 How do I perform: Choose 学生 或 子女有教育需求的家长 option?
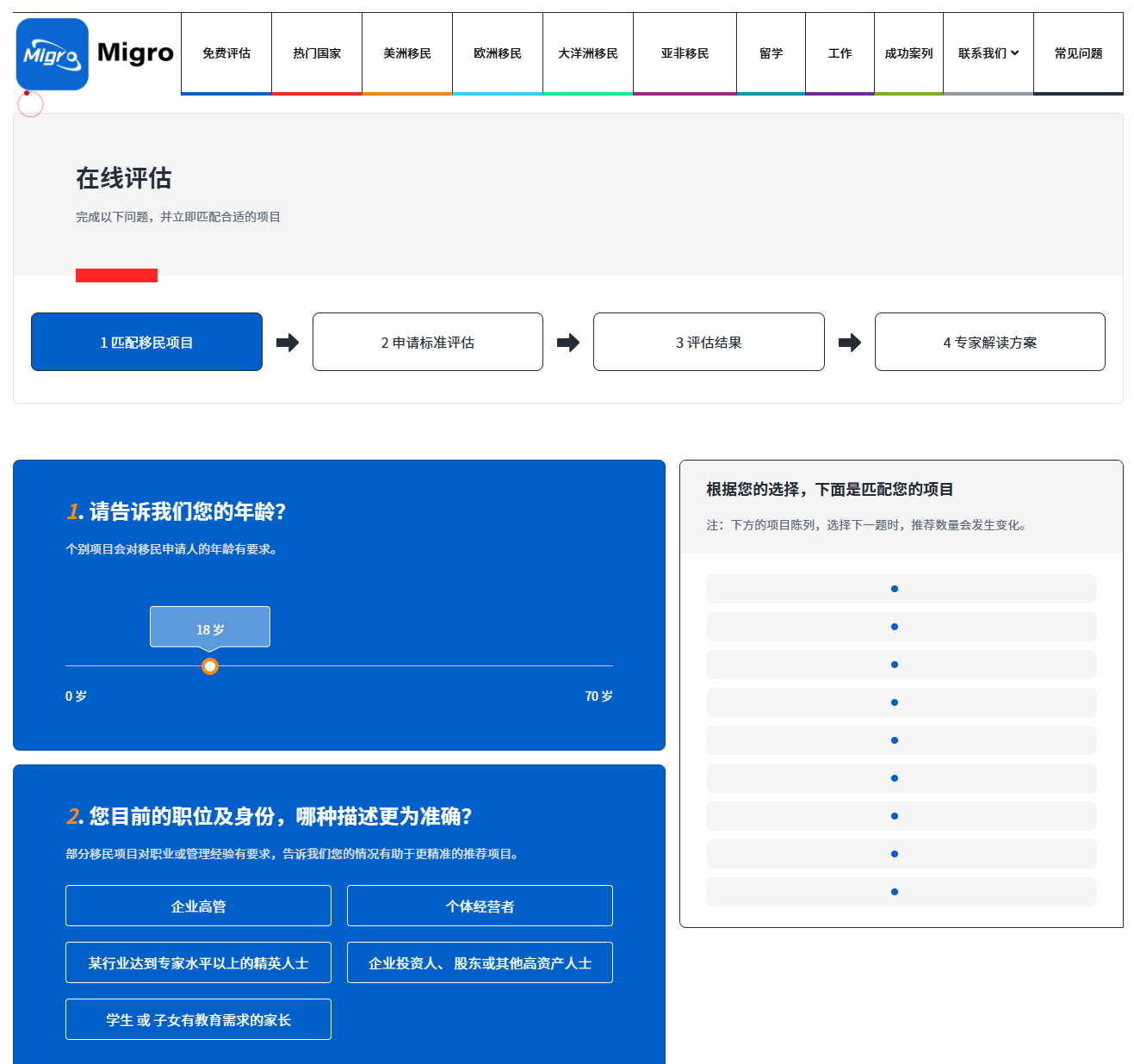point(198,1019)
